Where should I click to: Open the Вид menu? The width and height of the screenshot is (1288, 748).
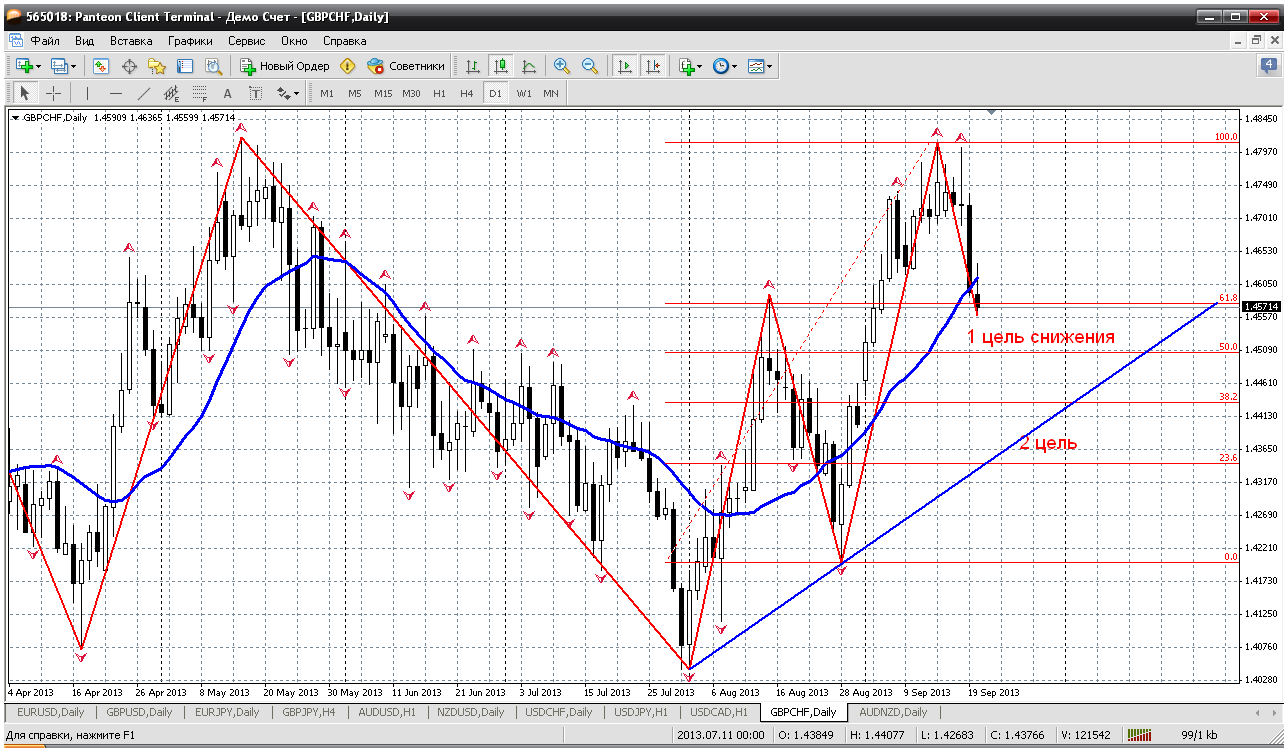(x=85, y=41)
